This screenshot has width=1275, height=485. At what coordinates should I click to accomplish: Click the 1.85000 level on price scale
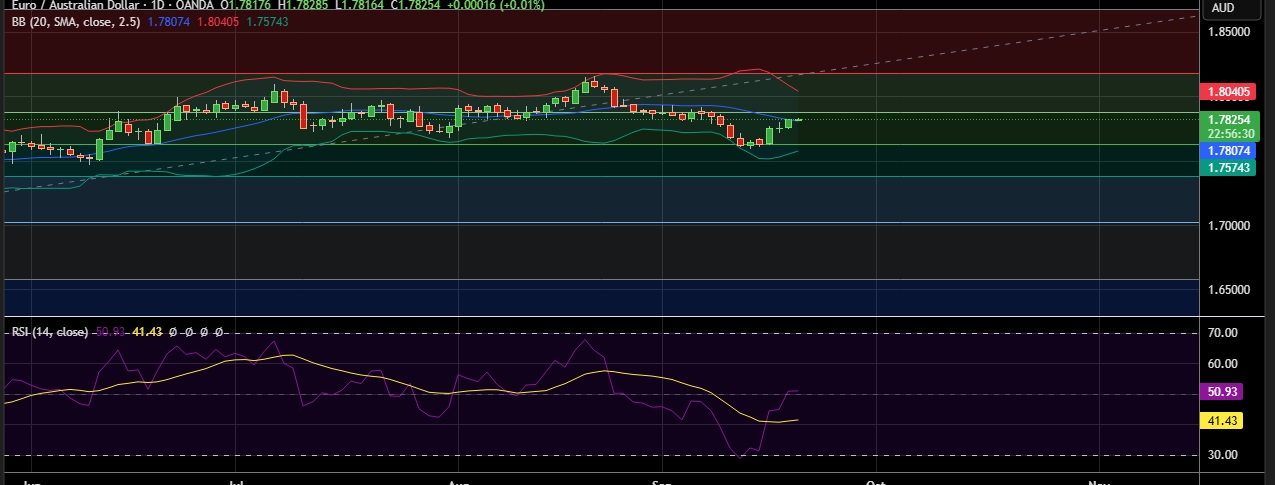pos(1228,32)
